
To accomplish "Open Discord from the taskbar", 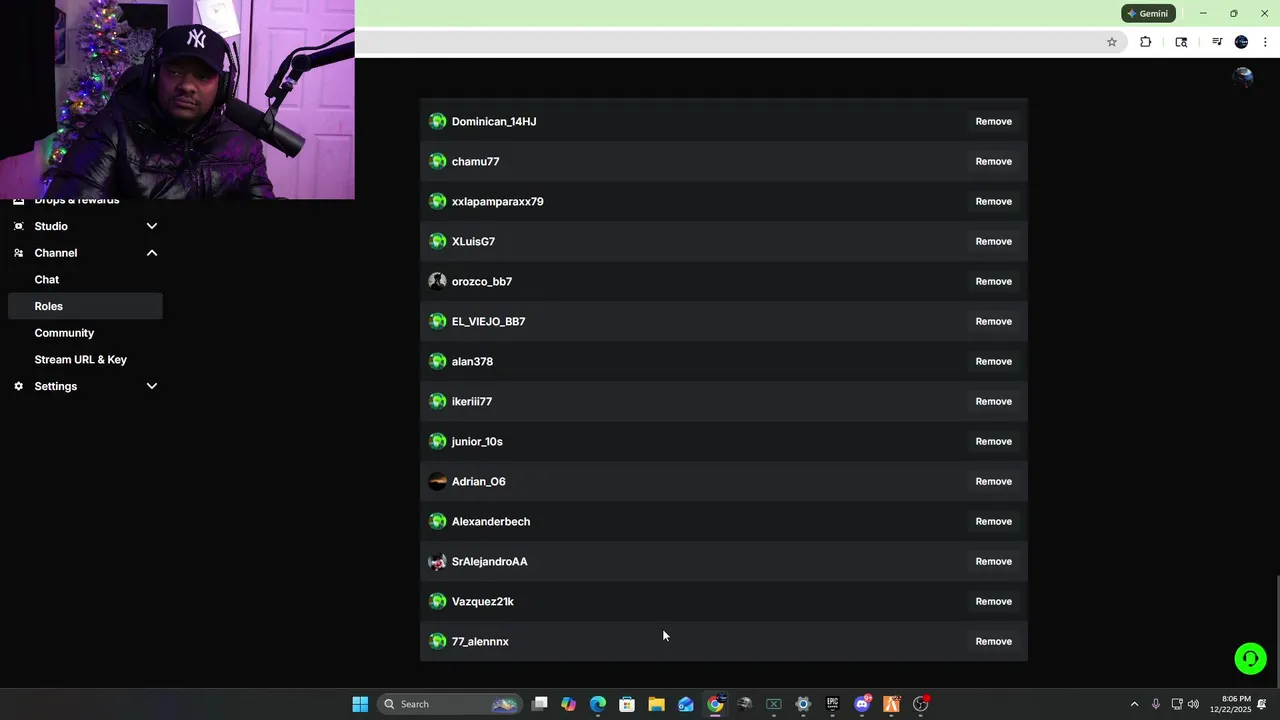I will pos(862,704).
